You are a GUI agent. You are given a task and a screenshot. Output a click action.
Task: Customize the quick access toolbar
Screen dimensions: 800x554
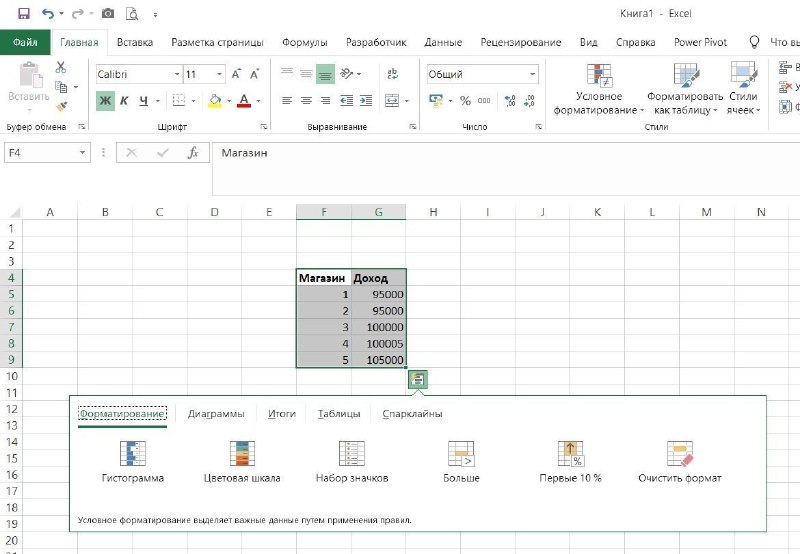(x=155, y=15)
